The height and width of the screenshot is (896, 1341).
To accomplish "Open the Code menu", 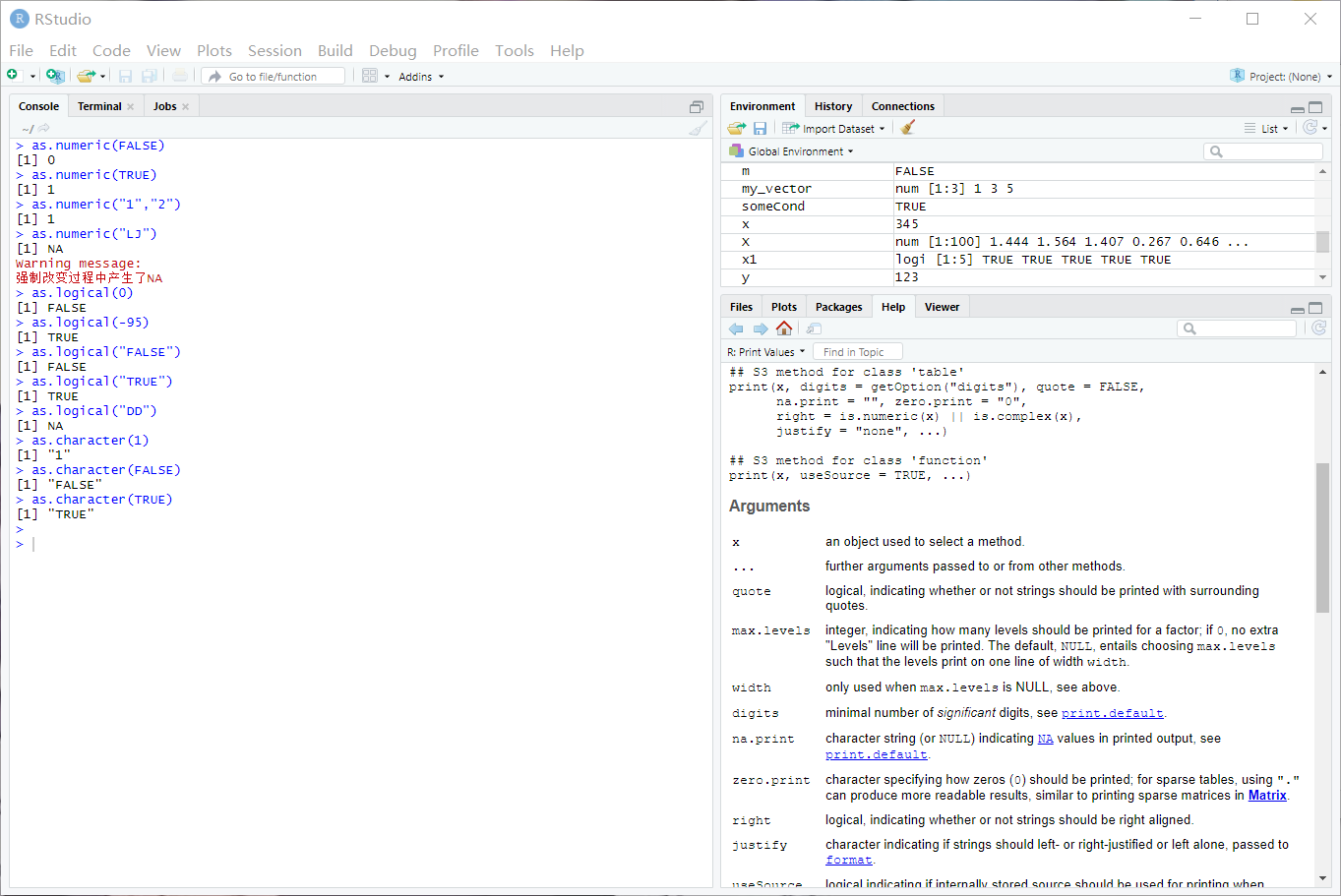I will tap(111, 50).
